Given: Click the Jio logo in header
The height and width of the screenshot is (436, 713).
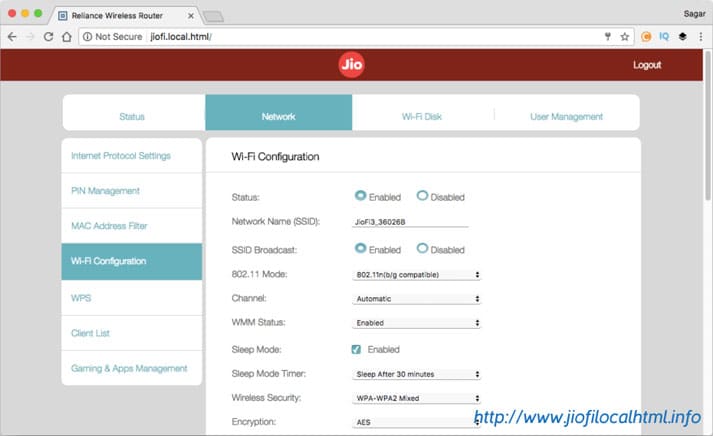Looking at the screenshot, I should (351, 65).
